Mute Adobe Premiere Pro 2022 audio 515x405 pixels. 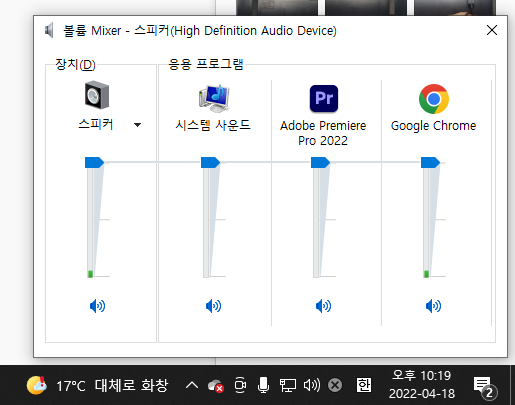point(323,306)
